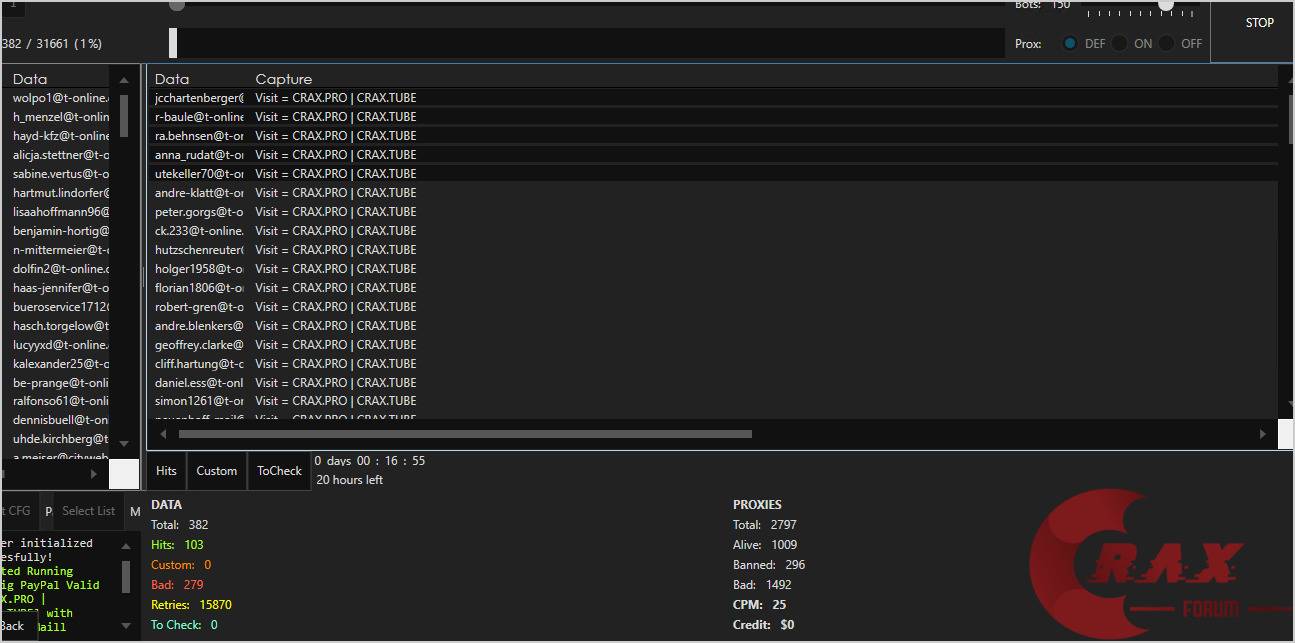Click the right arrow of the left list horizontal scrollbar
This screenshot has width=1295, height=643.
click(95, 474)
